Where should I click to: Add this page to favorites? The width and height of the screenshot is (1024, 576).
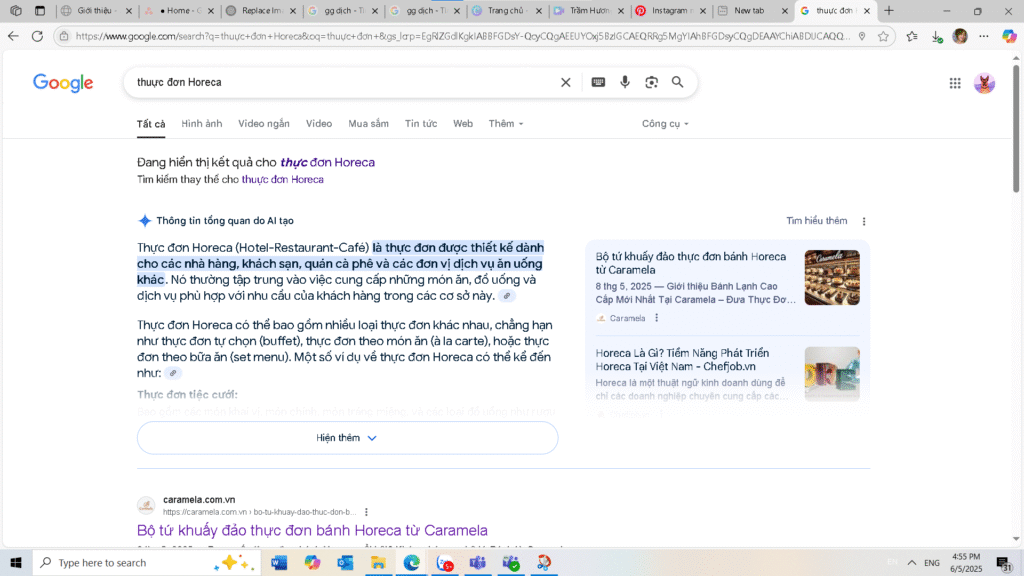(883, 37)
